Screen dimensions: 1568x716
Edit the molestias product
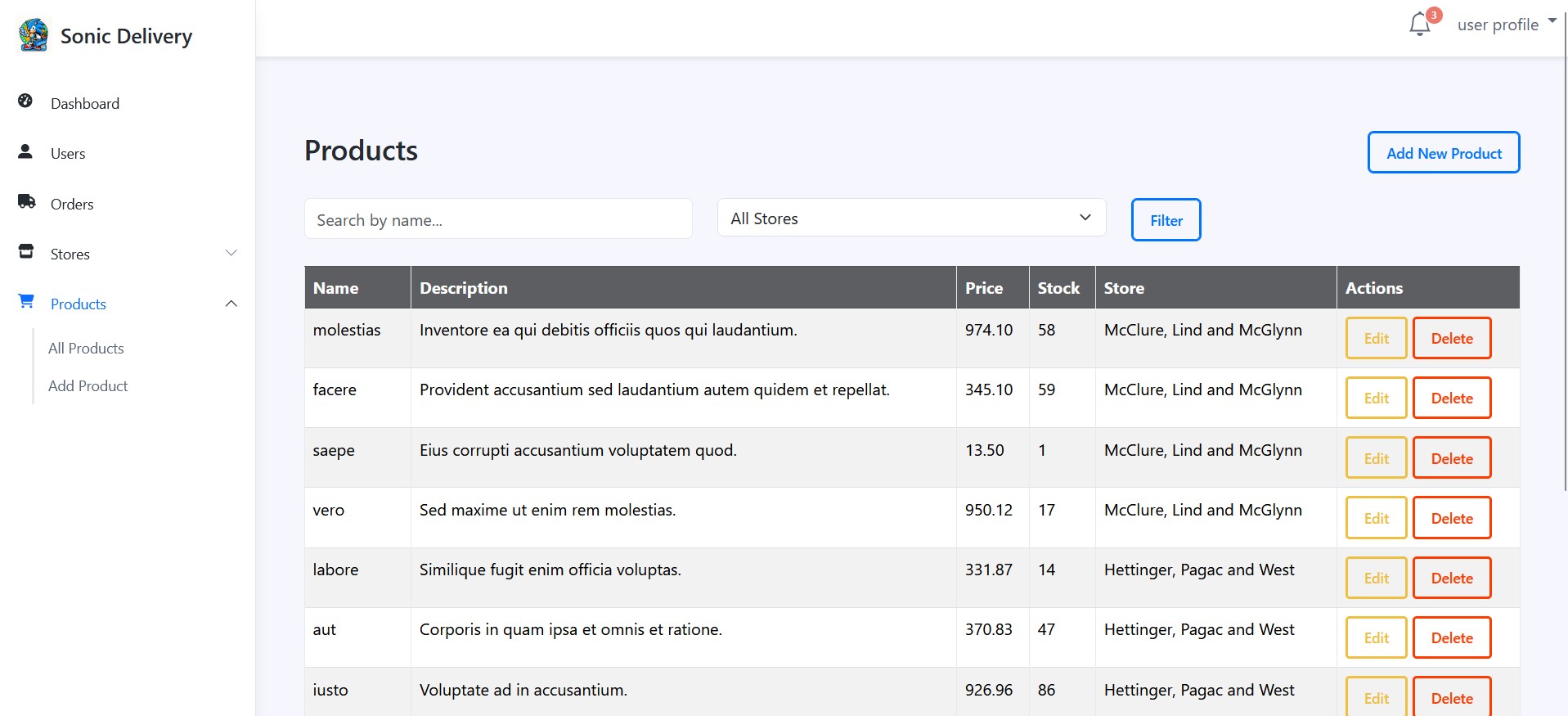click(x=1376, y=338)
